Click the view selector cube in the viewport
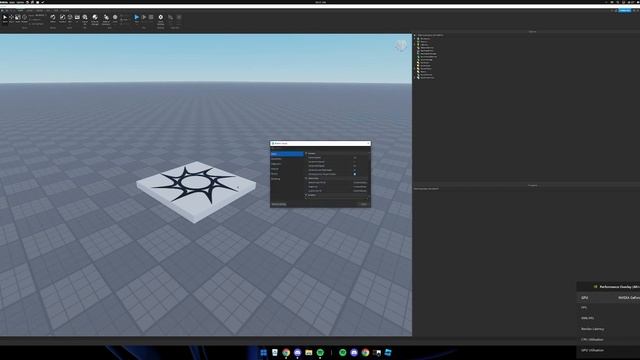Screen dimensions: 640x360 (x=401, y=46)
